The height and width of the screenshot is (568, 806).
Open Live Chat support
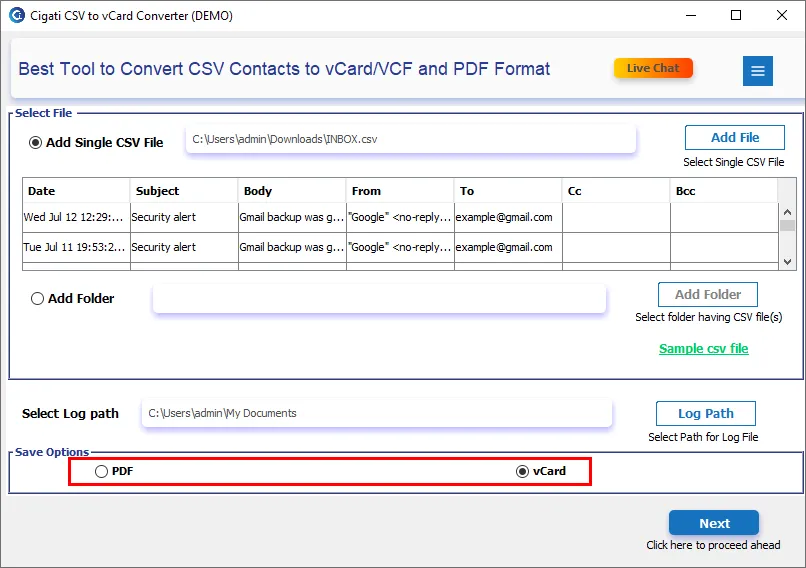pos(653,68)
